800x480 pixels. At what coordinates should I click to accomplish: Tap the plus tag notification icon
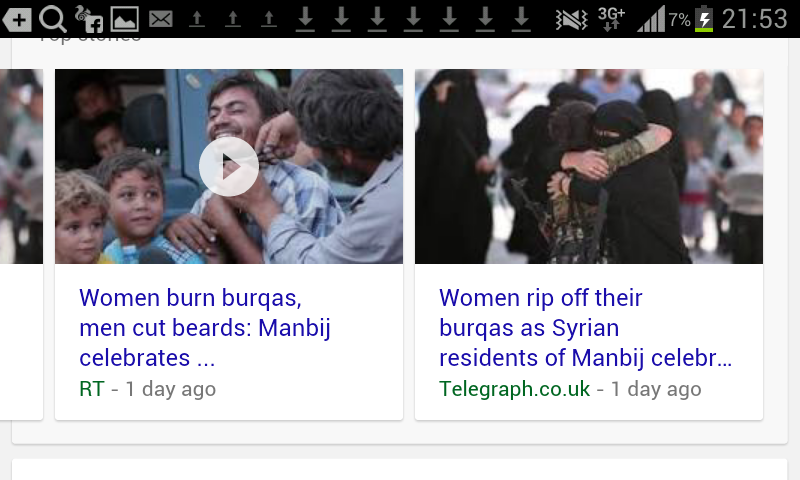(17, 20)
